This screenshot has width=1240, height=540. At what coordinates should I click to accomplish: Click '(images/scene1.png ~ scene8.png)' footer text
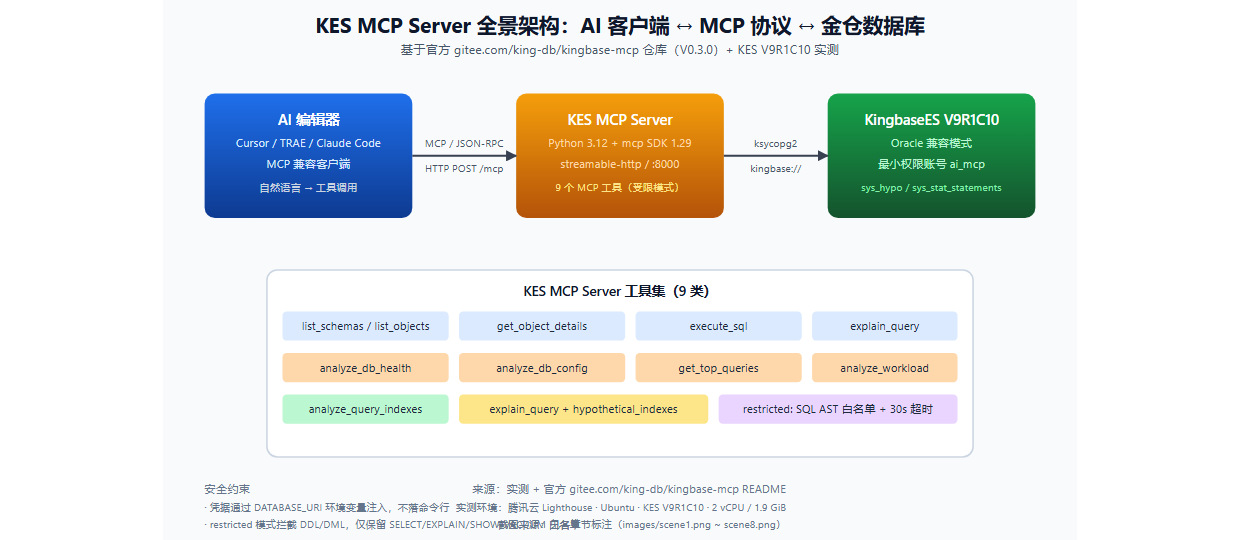click(698, 524)
